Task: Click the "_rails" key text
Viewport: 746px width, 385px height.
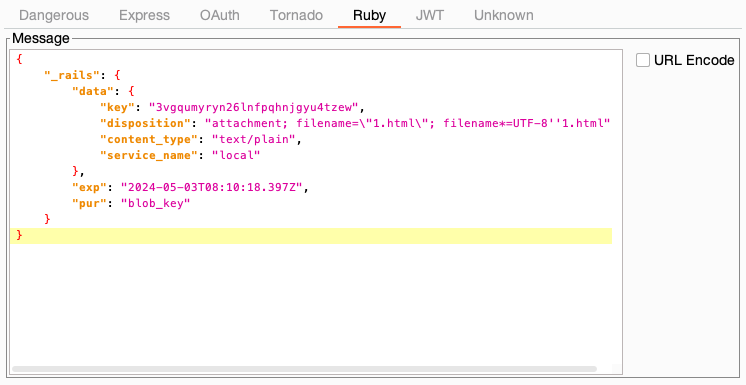Action: pos(71,75)
